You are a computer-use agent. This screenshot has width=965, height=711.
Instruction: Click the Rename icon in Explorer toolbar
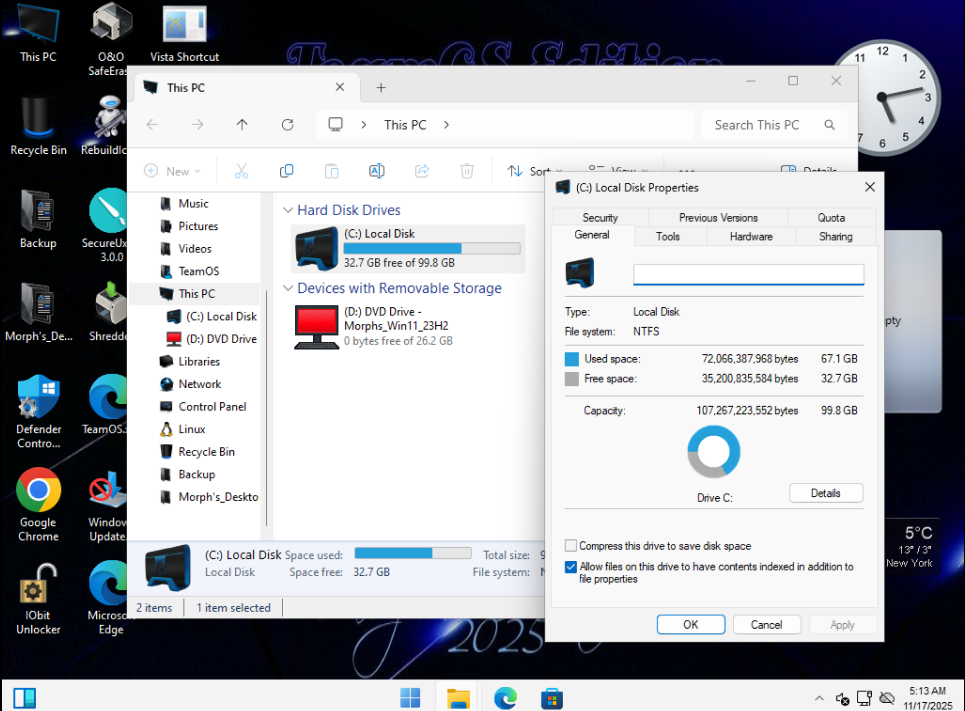(x=376, y=171)
